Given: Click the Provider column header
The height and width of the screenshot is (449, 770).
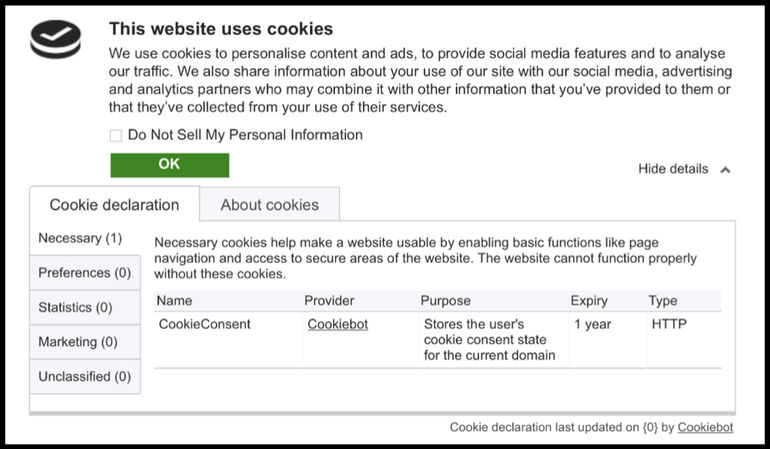Looking at the screenshot, I should coord(329,301).
